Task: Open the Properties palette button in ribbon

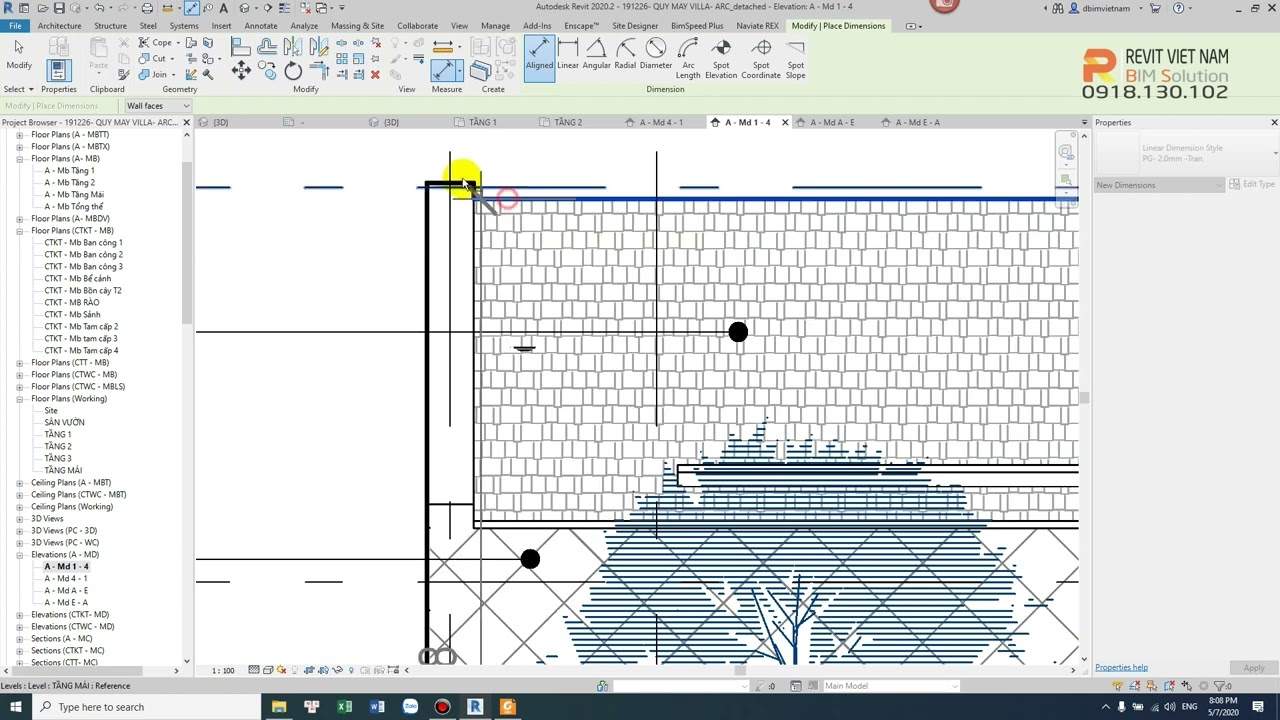Action: [58, 72]
